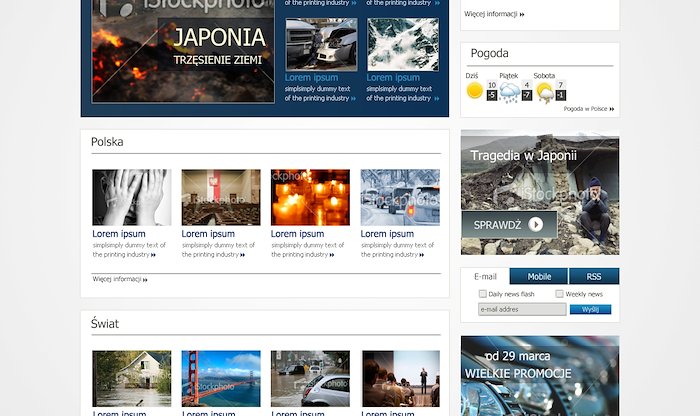
Task: Open the JAPONIA Trzęsienie Ziemi featured image
Action: pos(183,51)
